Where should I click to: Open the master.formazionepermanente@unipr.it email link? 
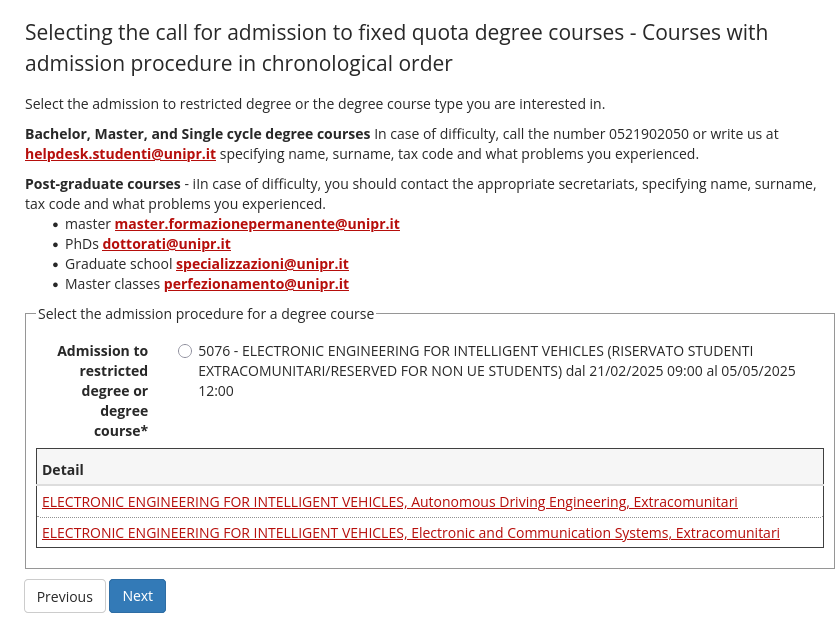(257, 224)
